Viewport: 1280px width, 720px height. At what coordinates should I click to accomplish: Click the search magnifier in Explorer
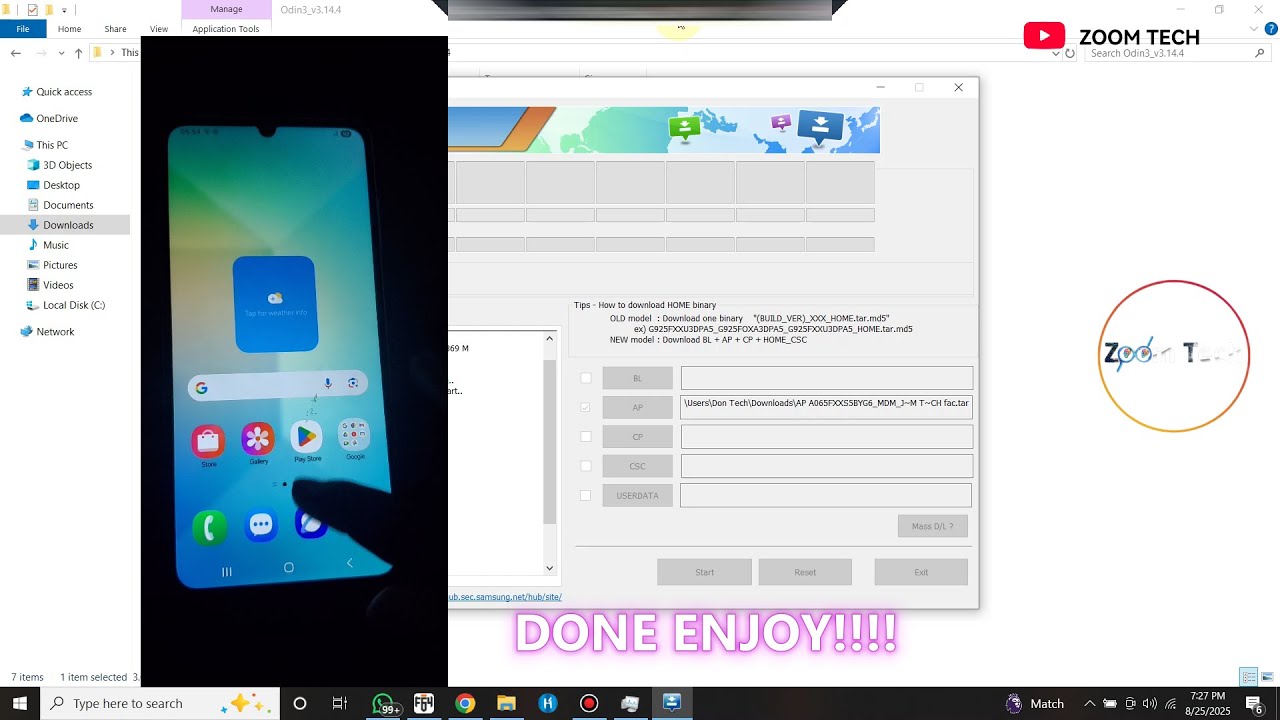pyautogui.click(x=1260, y=53)
